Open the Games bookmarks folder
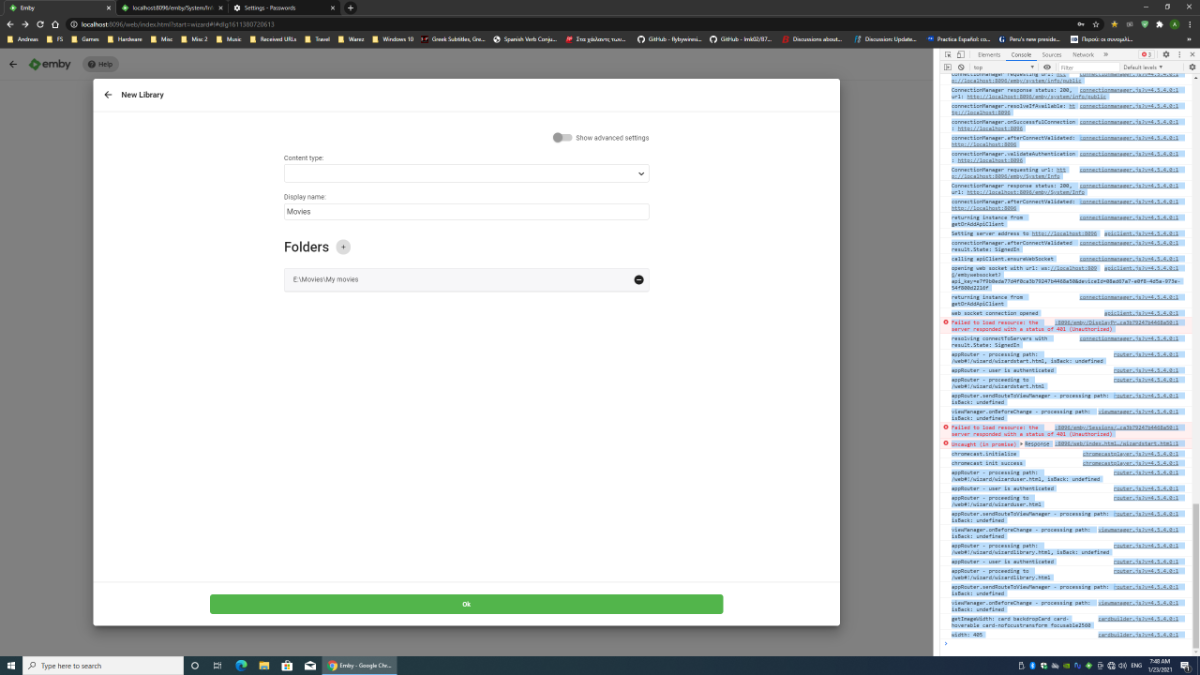The height and width of the screenshot is (675, 1200). [x=85, y=39]
